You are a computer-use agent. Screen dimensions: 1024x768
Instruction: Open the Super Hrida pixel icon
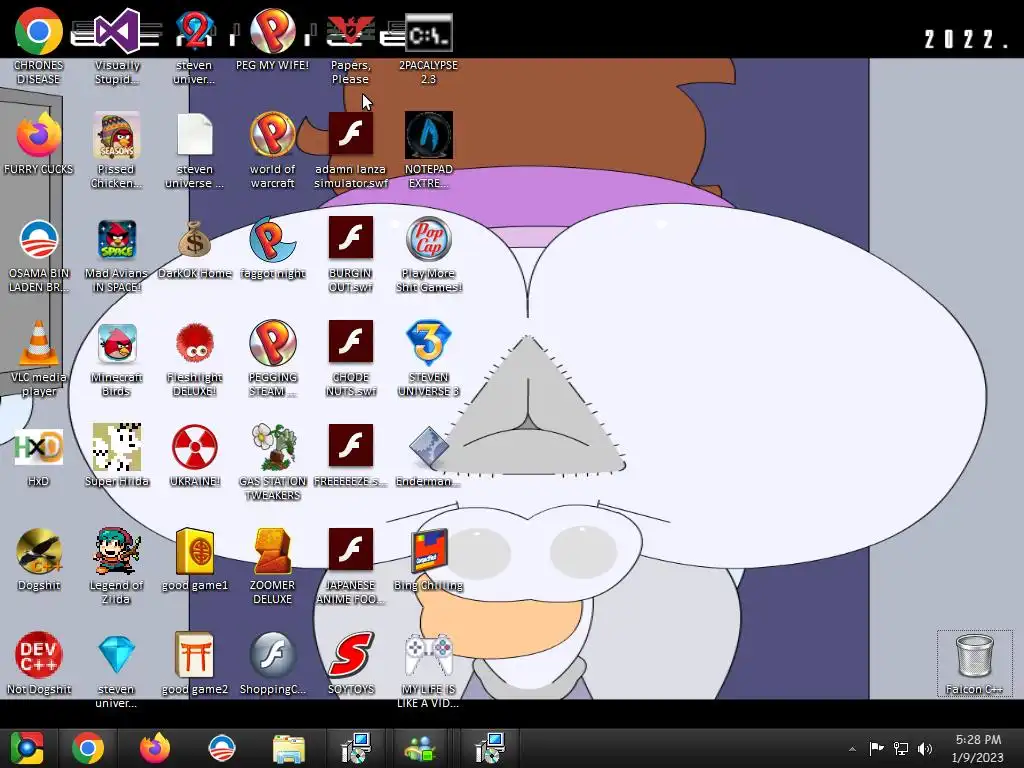pyautogui.click(x=117, y=447)
